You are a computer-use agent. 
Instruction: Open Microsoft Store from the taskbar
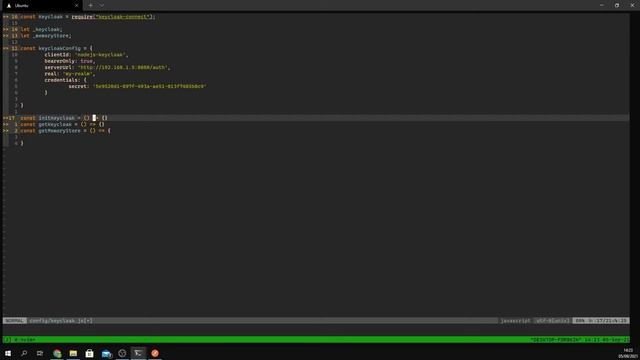pyautogui.click(x=89, y=353)
